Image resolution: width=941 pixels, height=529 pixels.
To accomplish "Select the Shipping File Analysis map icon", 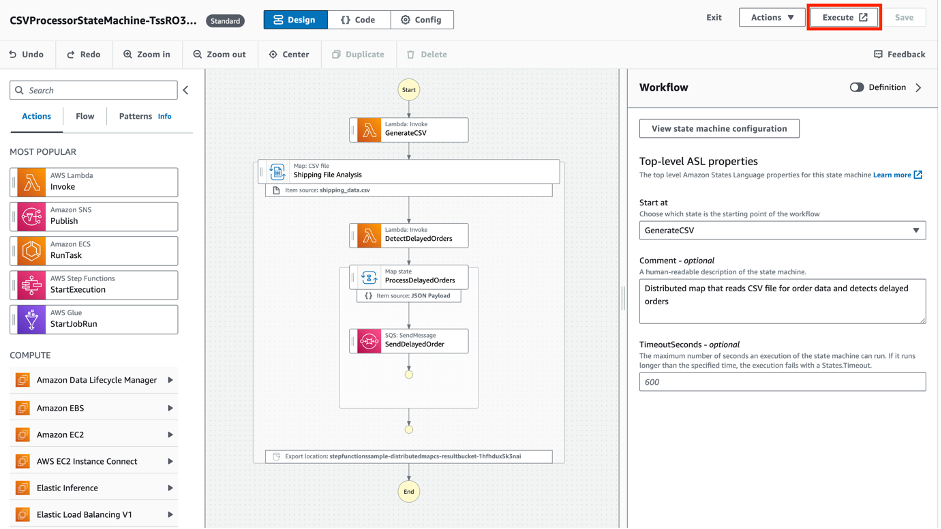I will click(x=277, y=171).
